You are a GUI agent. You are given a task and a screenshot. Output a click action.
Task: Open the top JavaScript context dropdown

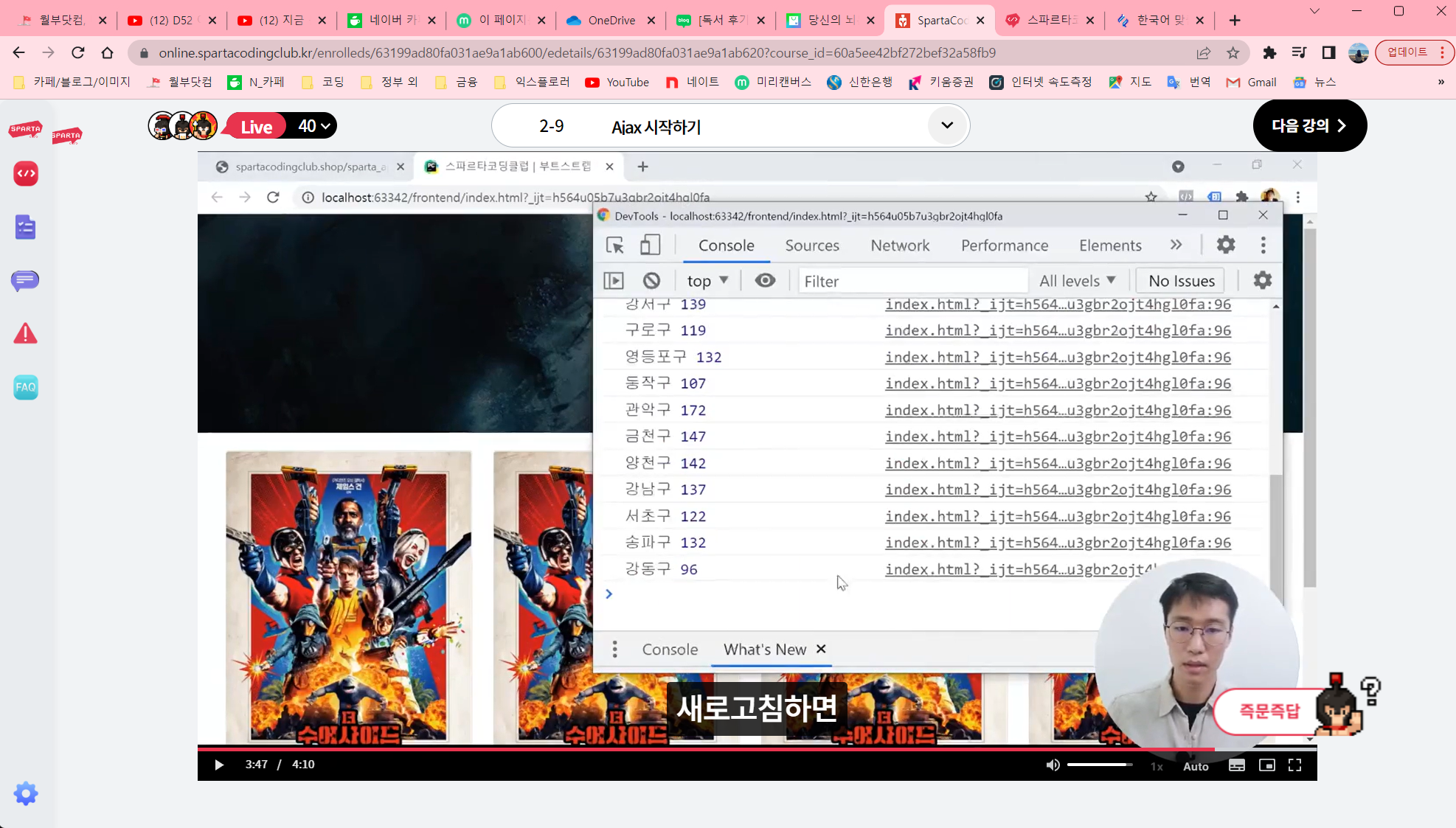click(x=707, y=281)
